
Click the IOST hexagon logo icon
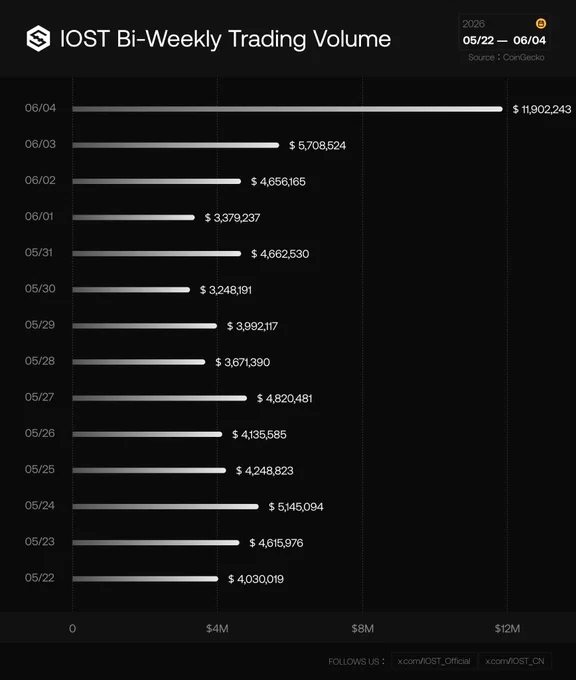[x=38, y=38]
